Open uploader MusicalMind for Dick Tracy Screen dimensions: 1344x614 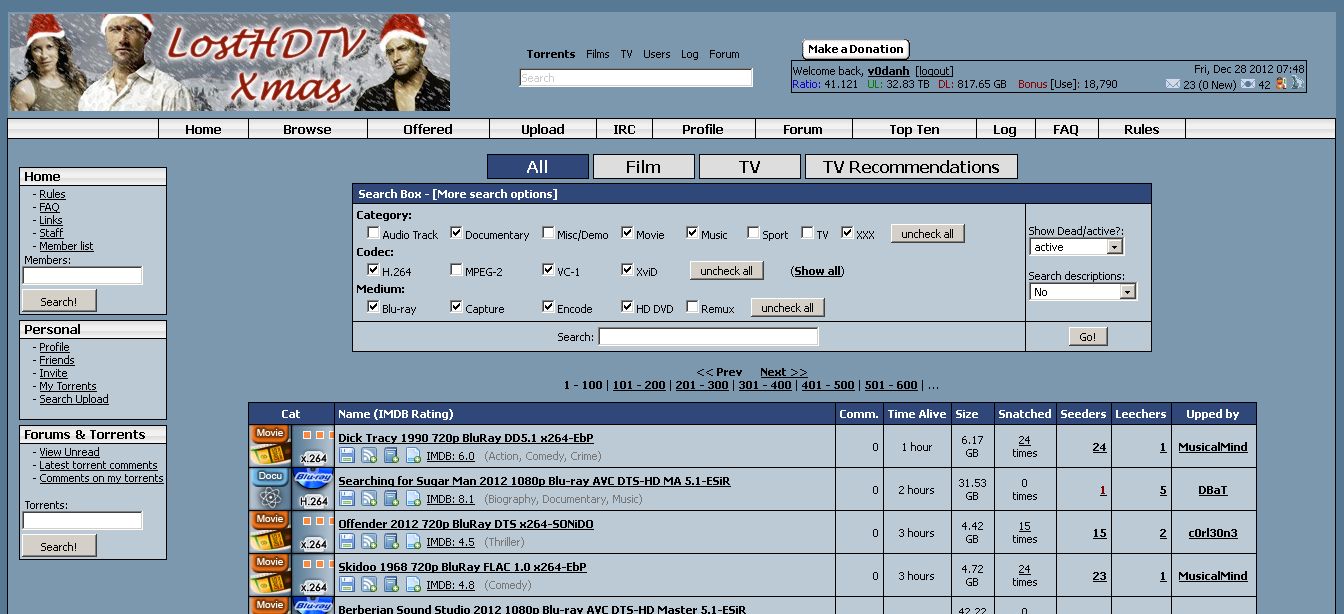click(x=1212, y=447)
